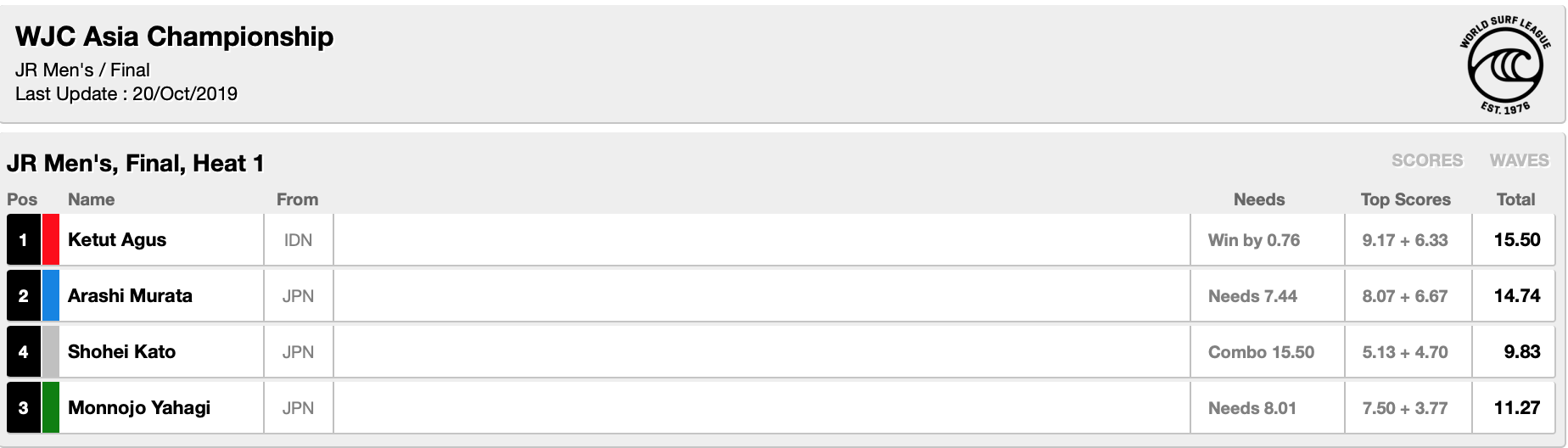Screen dimensions: 1568x448
Task: Click Ketut Agus's red jersey swatch
Action: coord(50,240)
